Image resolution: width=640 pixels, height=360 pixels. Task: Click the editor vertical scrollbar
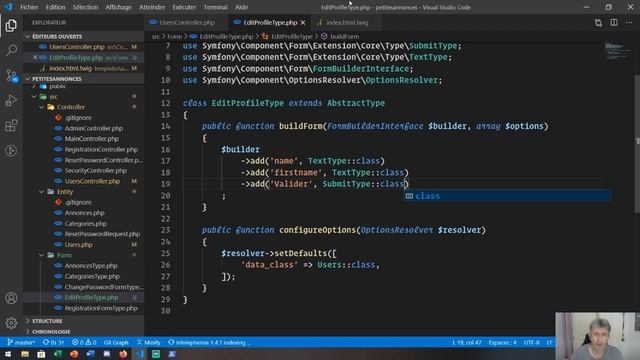637,143
